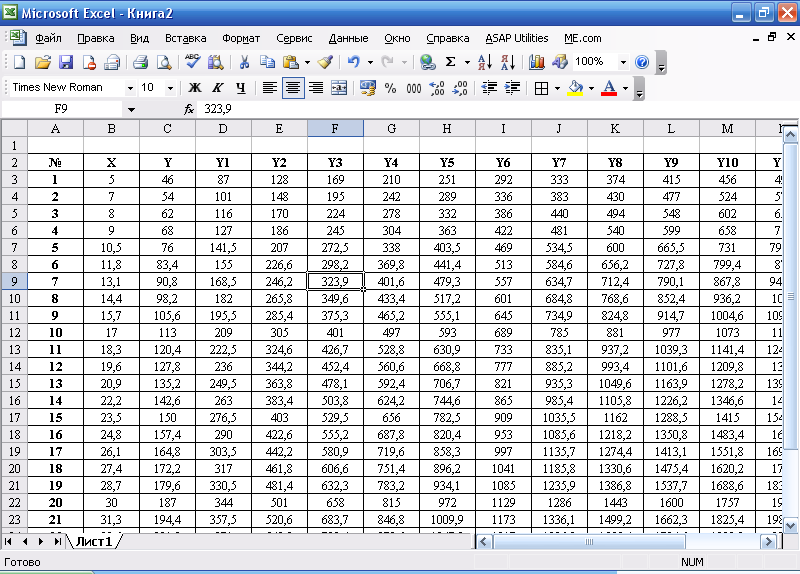Apply the yellow fill color bucket
Screen dimensions: 800x574
click(575, 88)
